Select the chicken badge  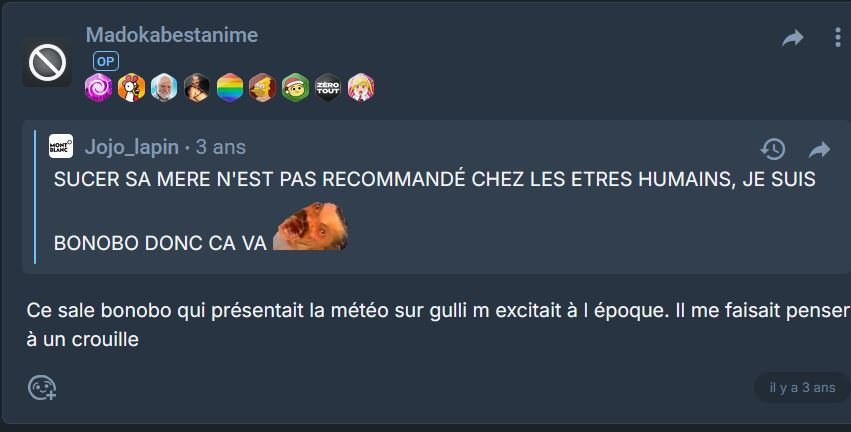click(131, 87)
